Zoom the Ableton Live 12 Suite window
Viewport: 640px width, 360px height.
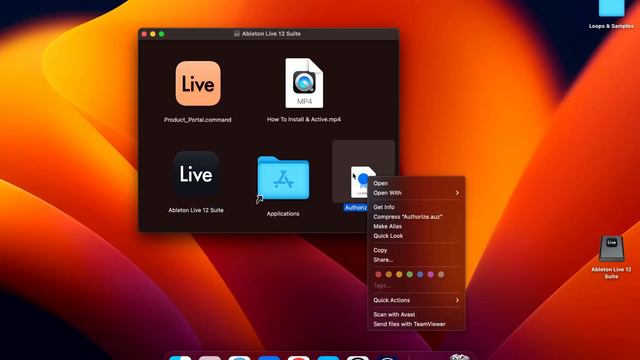click(x=162, y=34)
